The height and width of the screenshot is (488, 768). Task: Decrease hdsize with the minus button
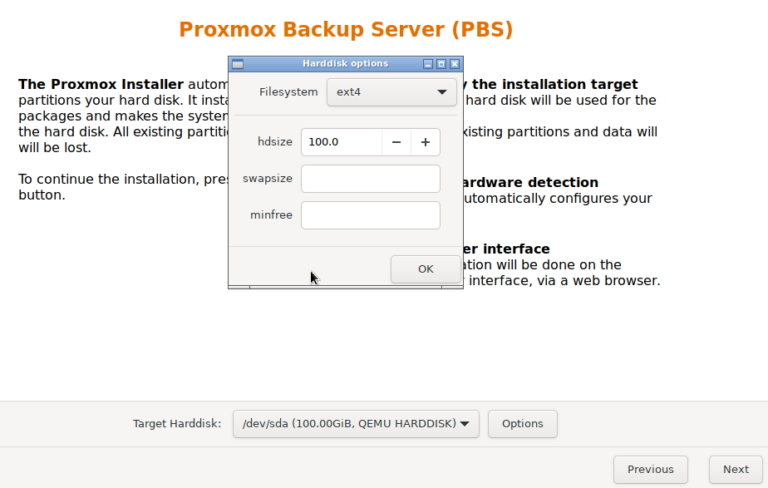coord(396,142)
